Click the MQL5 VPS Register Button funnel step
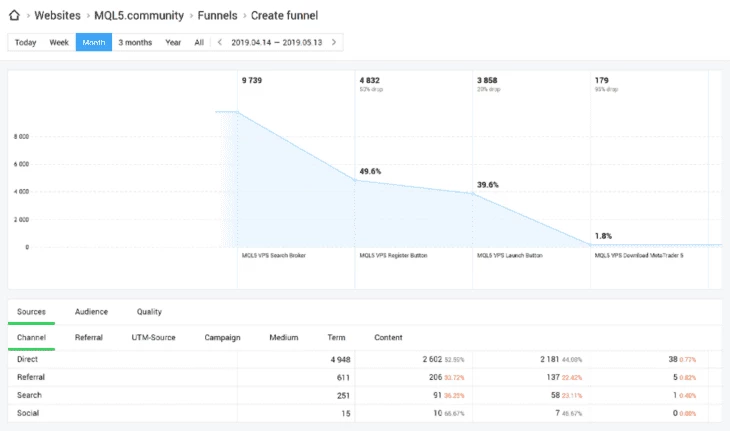This screenshot has width=730, height=431. (x=393, y=255)
